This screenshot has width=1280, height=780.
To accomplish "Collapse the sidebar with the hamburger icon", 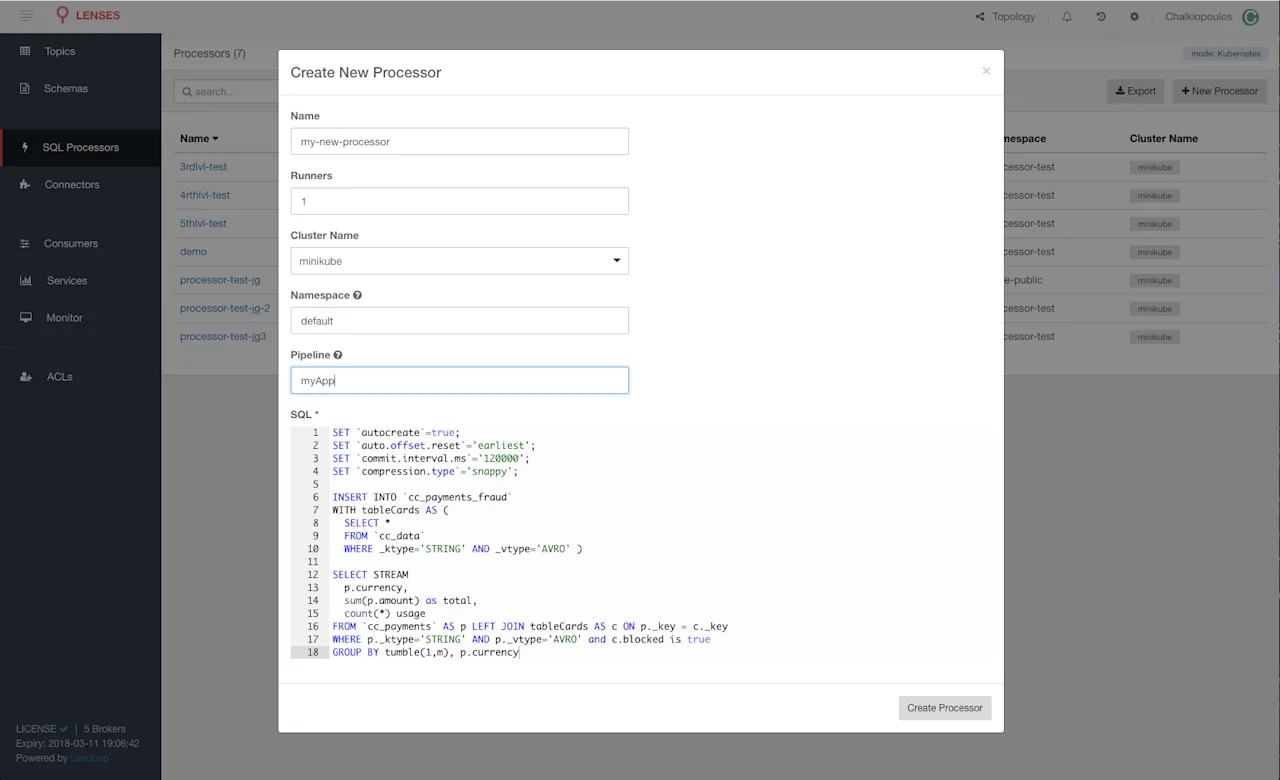I will tap(27, 15).
